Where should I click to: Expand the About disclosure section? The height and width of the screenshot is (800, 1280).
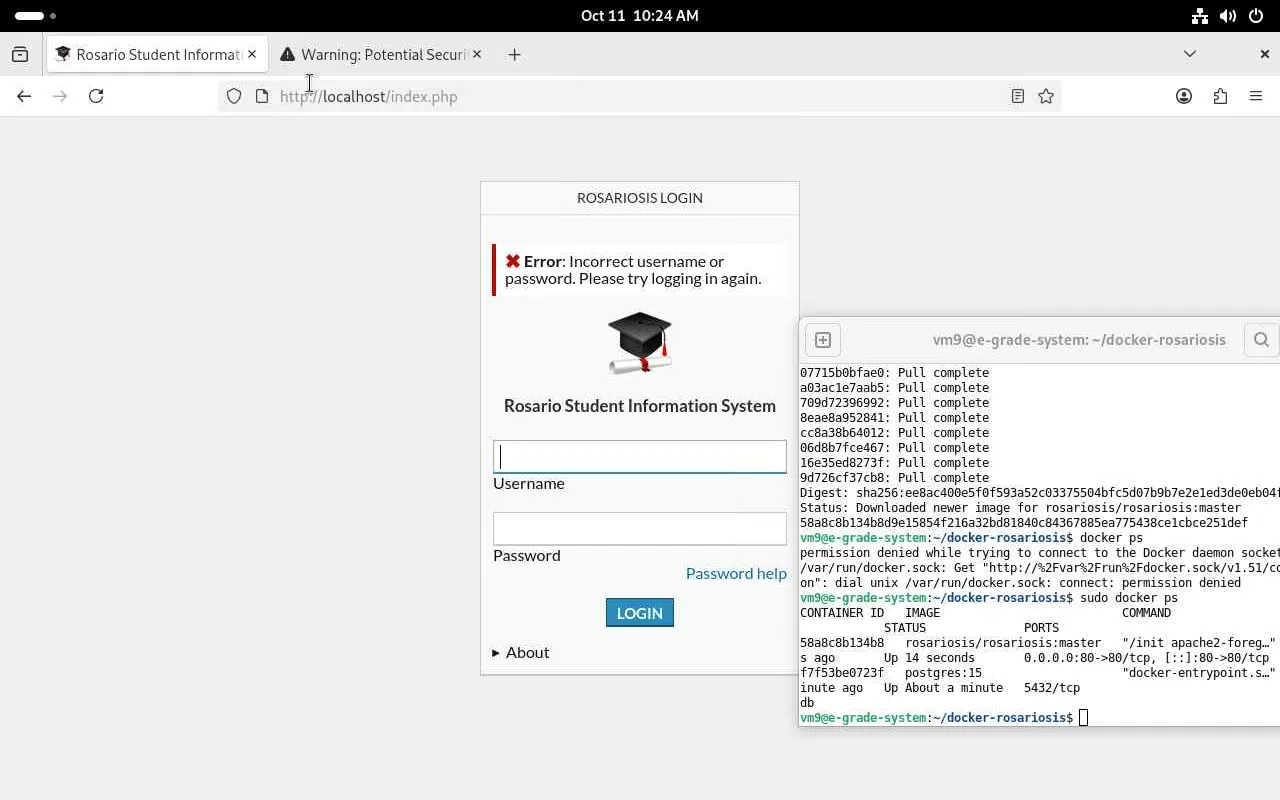point(521,652)
